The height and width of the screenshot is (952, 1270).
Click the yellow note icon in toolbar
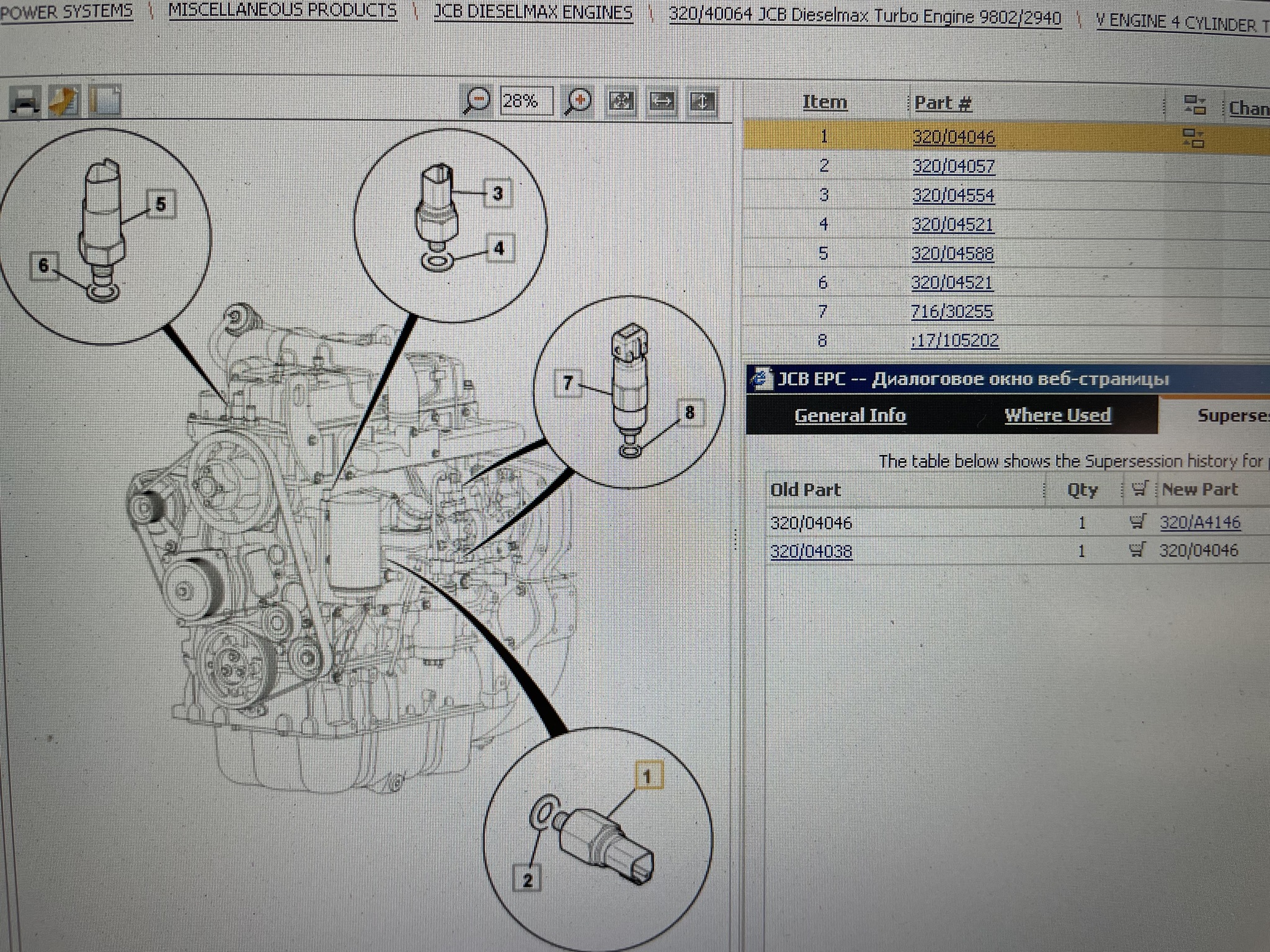point(63,101)
